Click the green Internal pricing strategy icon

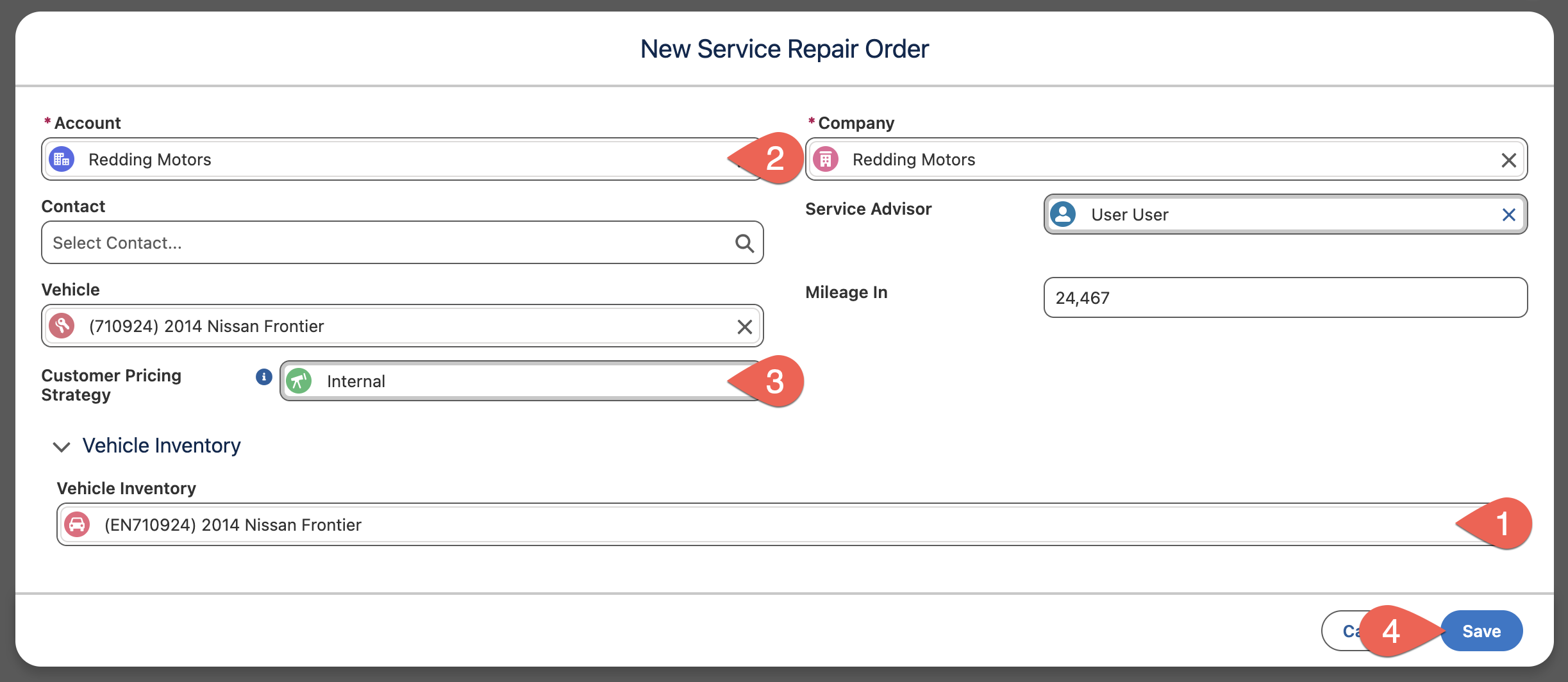point(299,381)
